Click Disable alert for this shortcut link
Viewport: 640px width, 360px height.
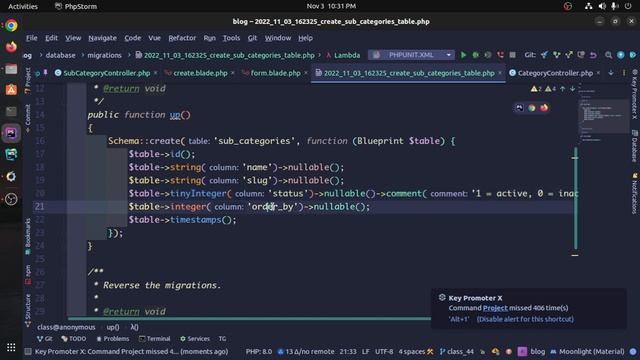[x=525, y=319]
